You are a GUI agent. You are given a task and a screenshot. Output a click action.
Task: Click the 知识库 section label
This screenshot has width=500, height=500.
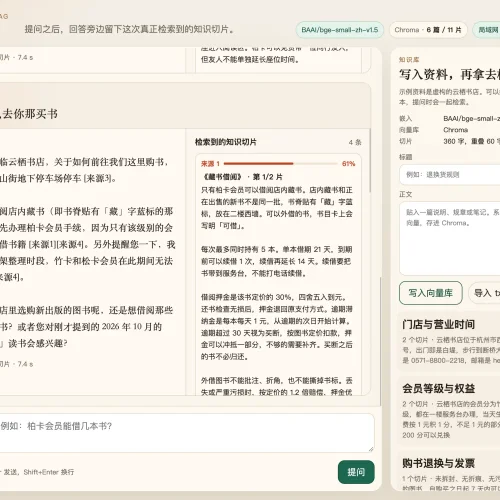coord(409,60)
